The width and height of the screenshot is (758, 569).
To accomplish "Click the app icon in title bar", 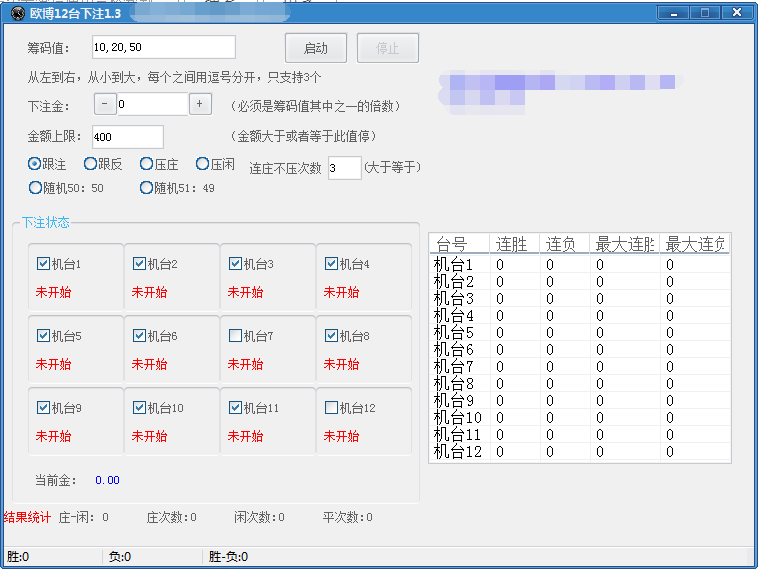I will 17,13.
